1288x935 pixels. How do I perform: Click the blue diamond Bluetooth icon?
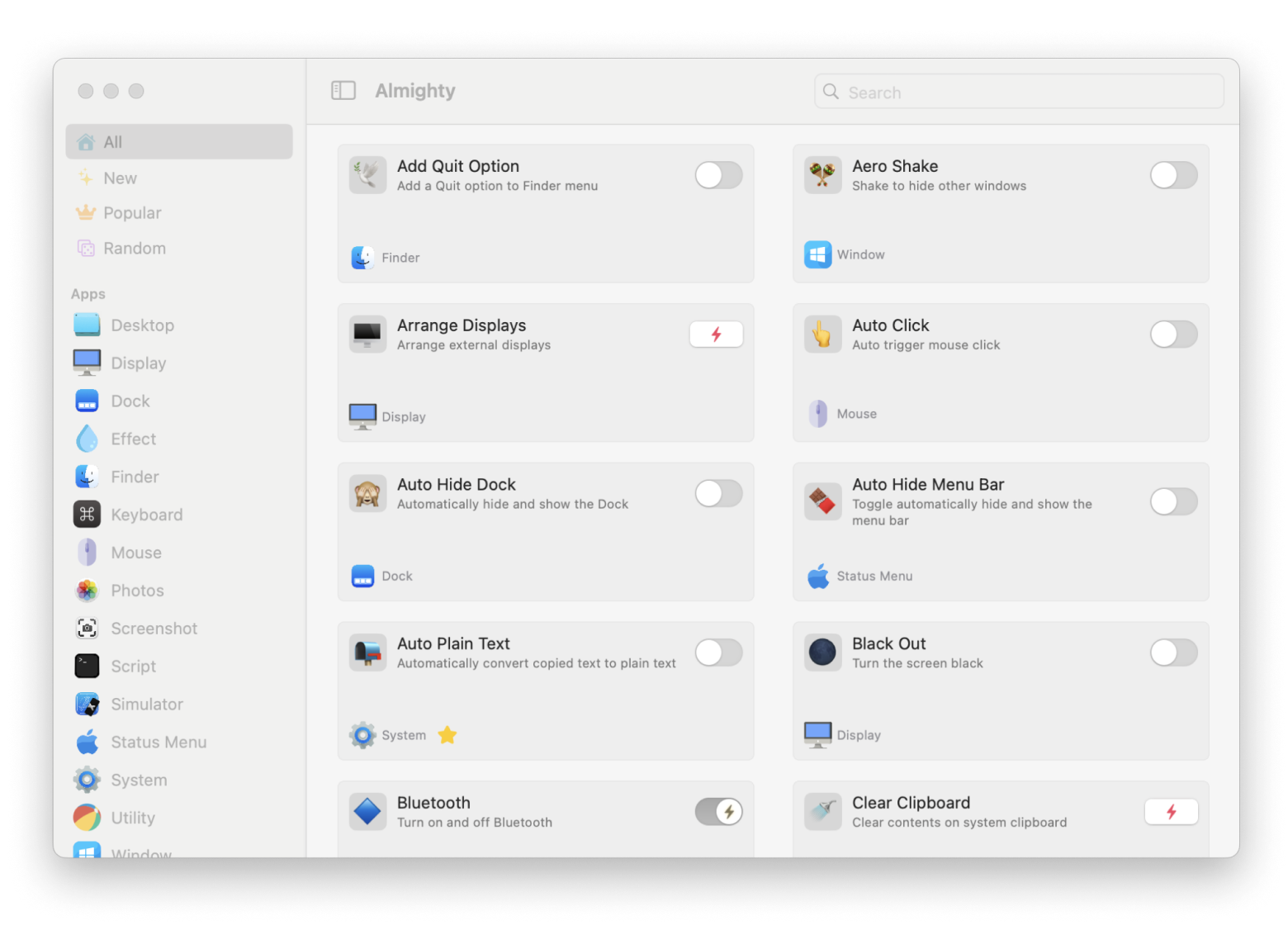point(367,812)
